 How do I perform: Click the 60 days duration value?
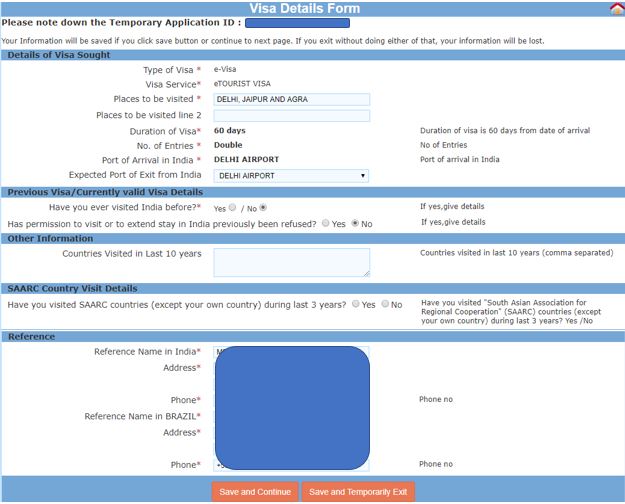(230, 131)
